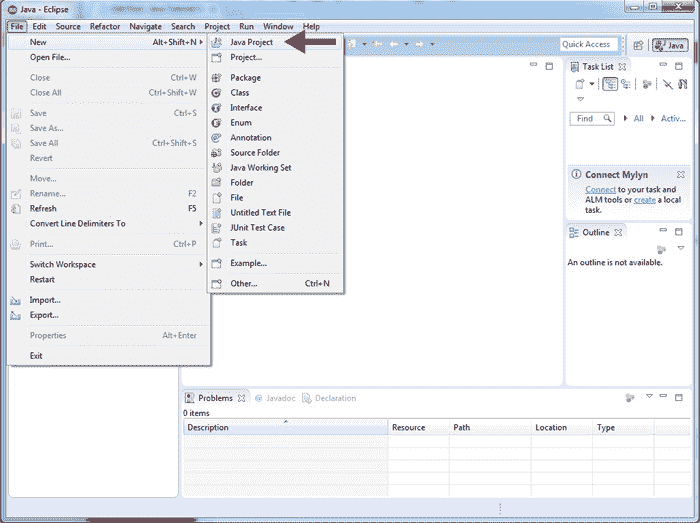Open the Navigate menu
700x523 pixels.
click(x=146, y=26)
